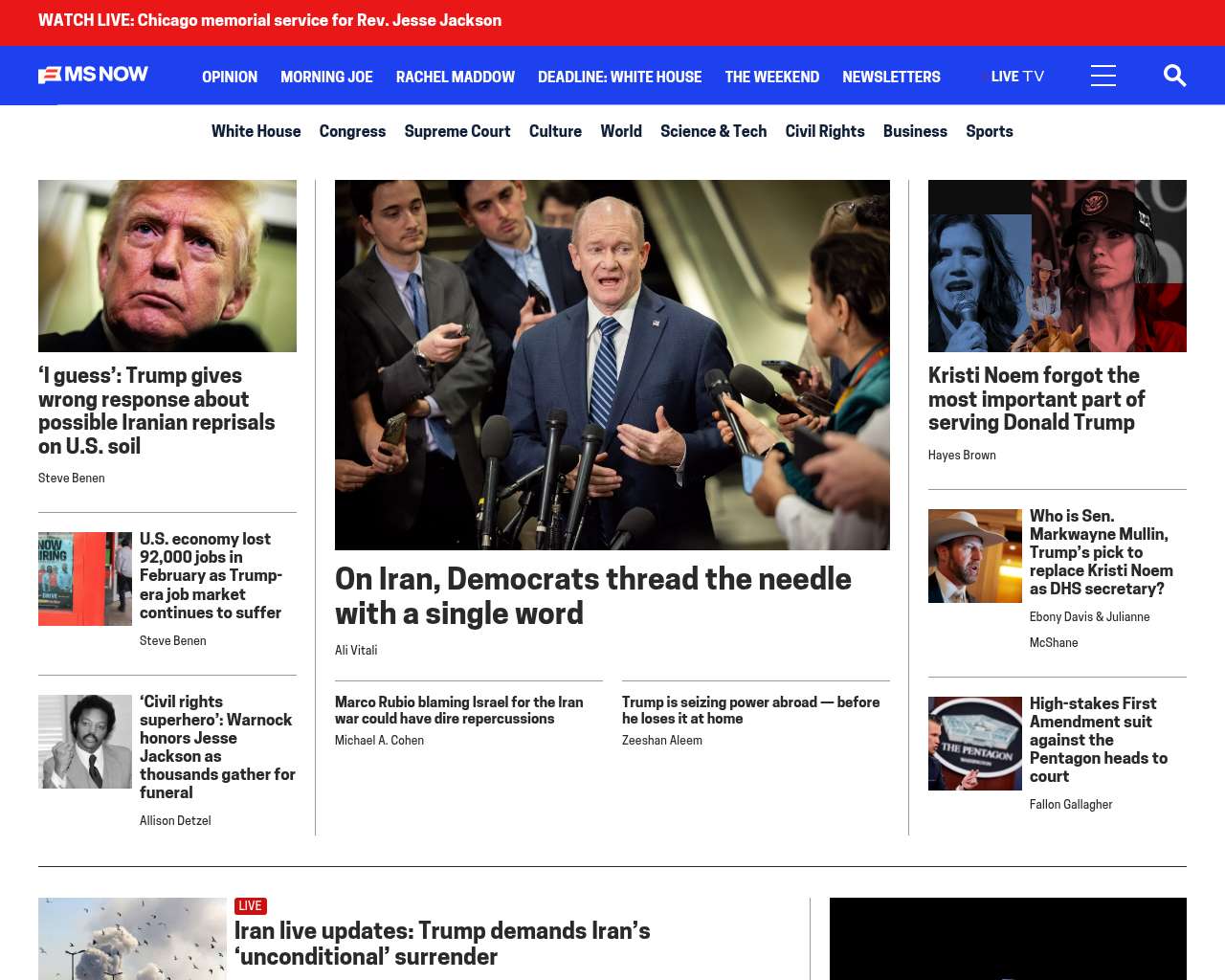Viewport: 1225px width, 980px height.
Task: Open Michael A. Cohen byline
Action: 379,741
